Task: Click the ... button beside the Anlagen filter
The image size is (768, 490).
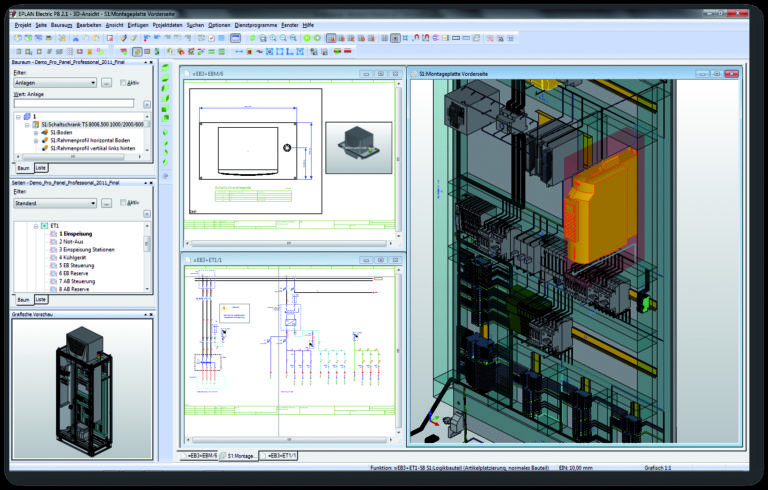Action: point(106,83)
